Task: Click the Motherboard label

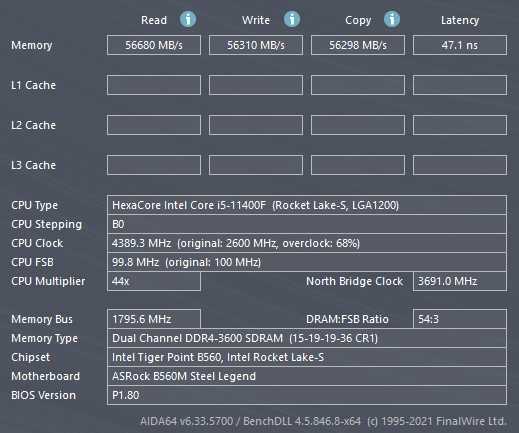Action: 45,376
